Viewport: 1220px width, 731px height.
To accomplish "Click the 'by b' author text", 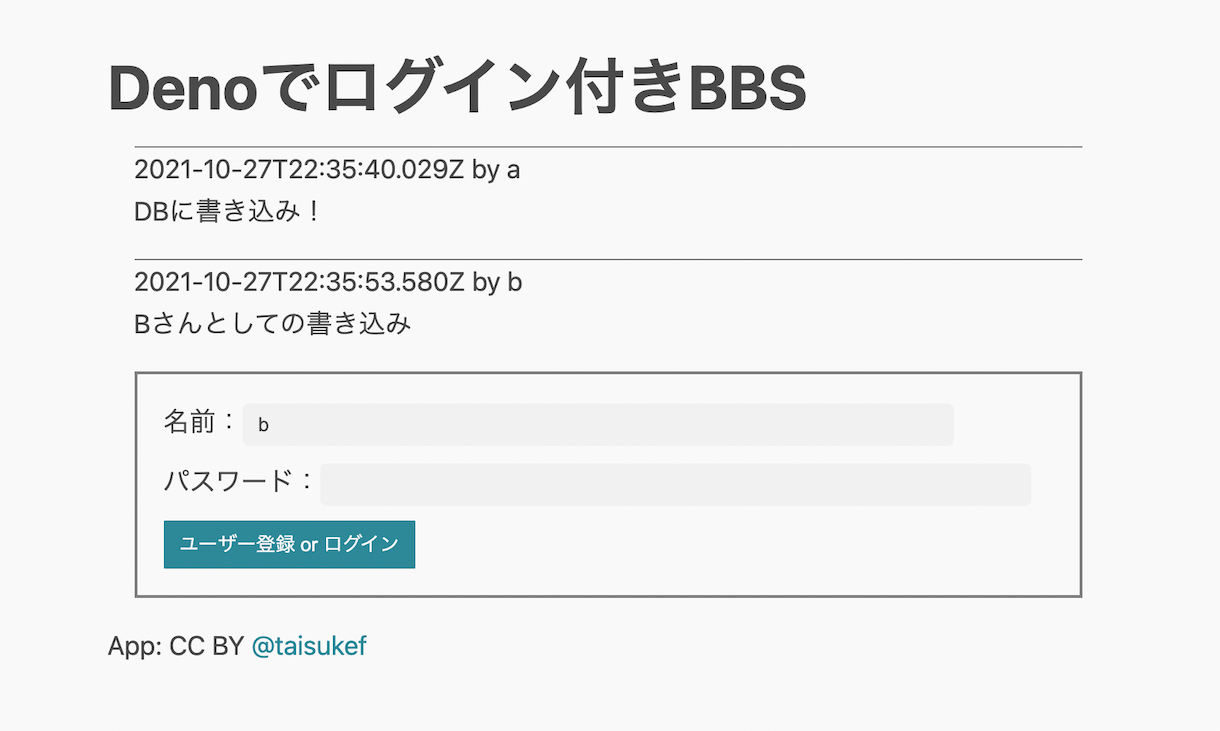I will point(497,282).
